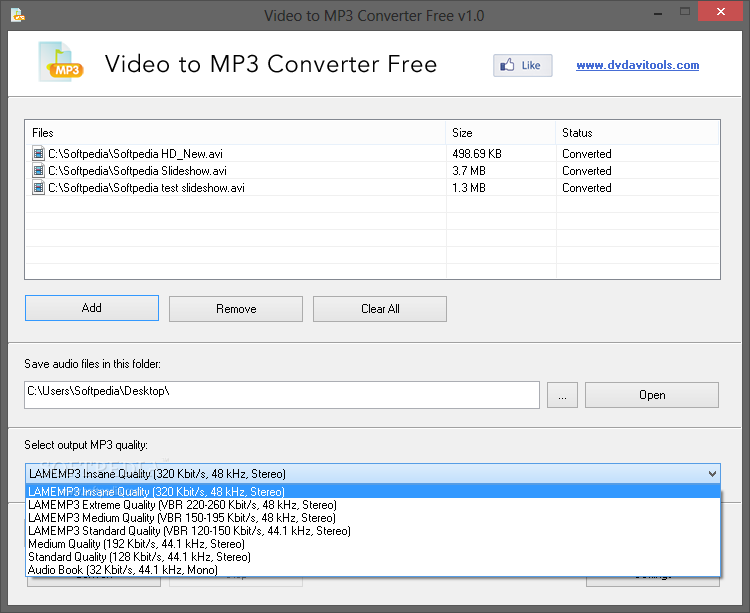Image resolution: width=750 pixels, height=613 pixels.
Task: Choose Standard Quality 128 Kbit/s option
Action: [x=373, y=557]
